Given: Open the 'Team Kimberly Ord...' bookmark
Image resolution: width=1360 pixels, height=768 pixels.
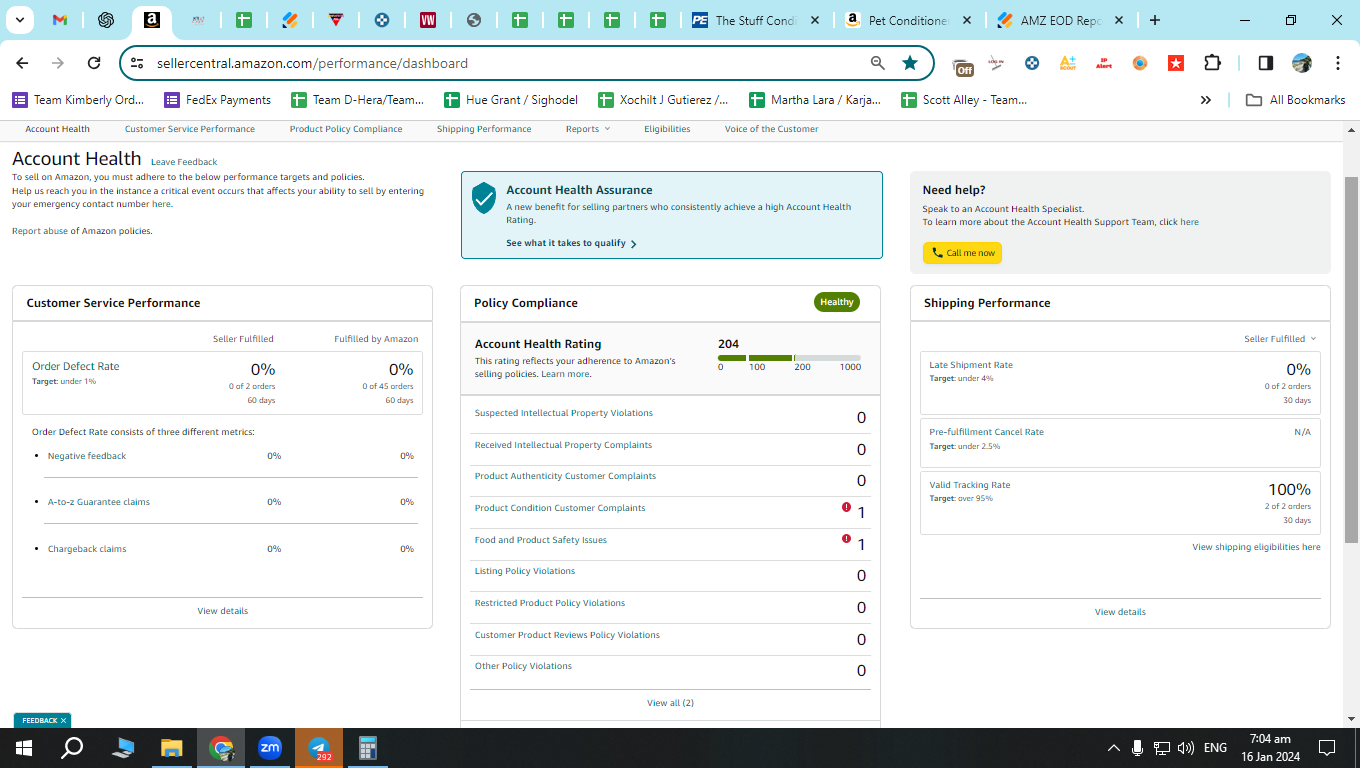Looking at the screenshot, I should pos(78,100).
